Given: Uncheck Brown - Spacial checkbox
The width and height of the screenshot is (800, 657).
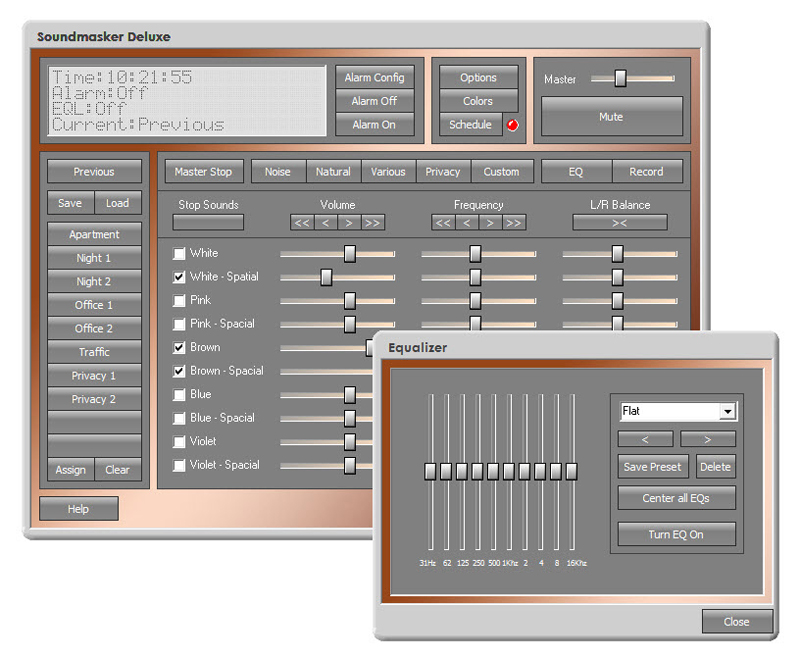Looking at the screenshot, I should coord(179,371).
